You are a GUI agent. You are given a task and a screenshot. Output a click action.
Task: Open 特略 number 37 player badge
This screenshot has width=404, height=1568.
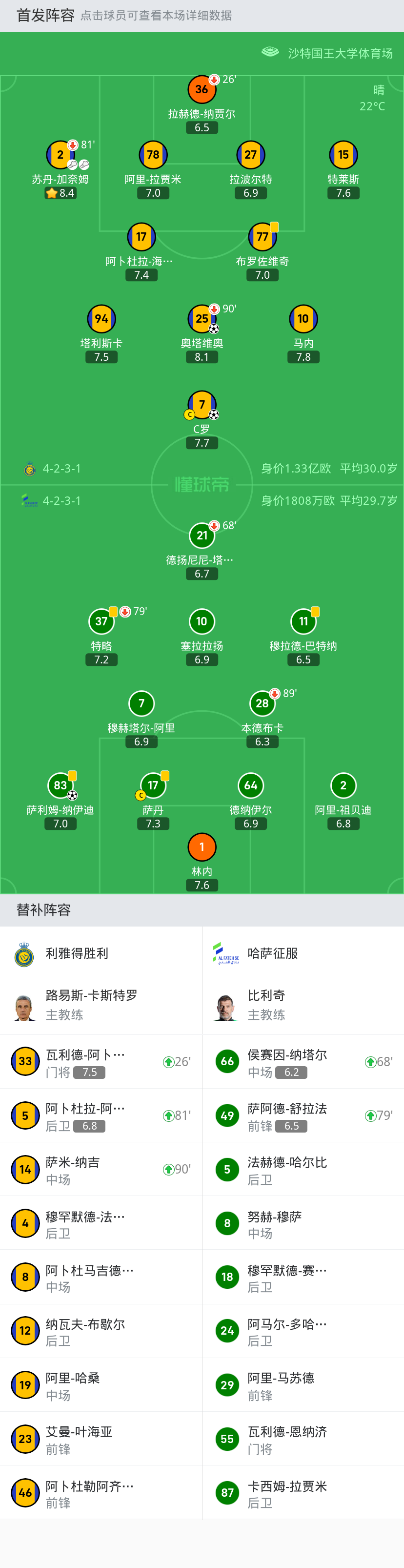tap(101, 621)
